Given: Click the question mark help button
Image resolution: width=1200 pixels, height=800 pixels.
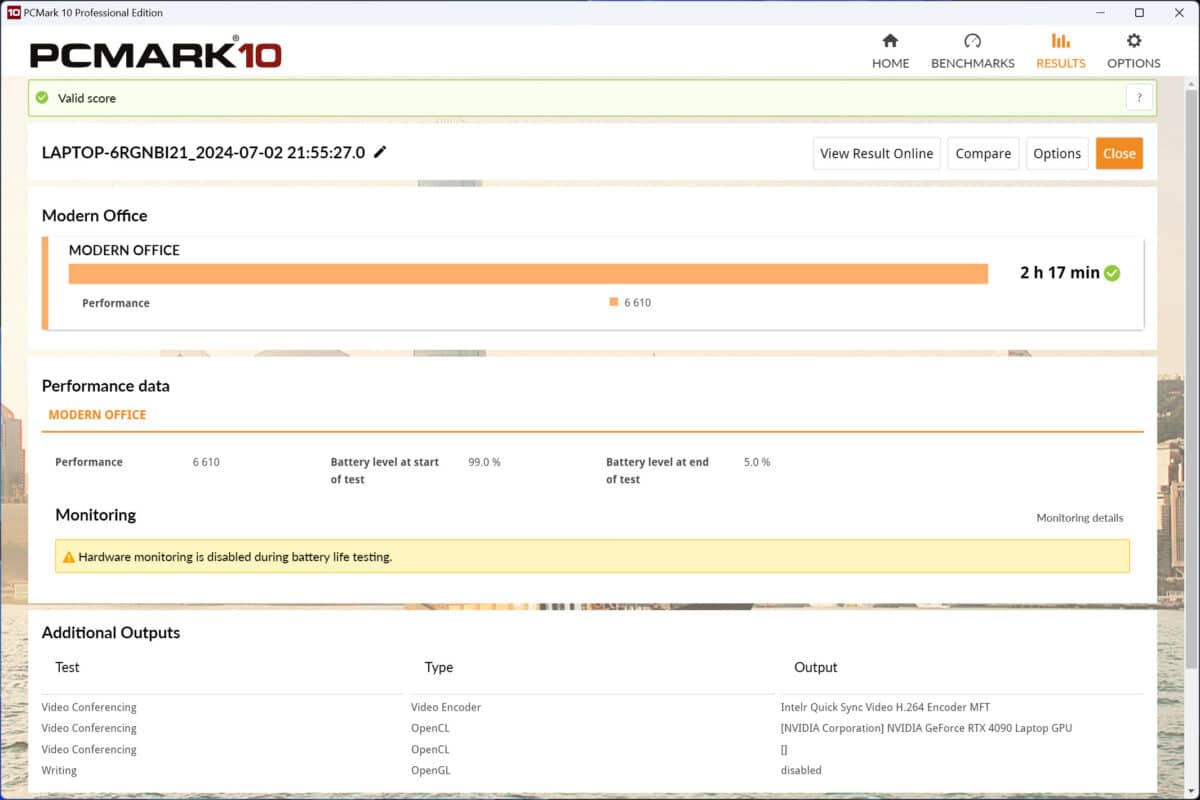Looking at the screenshot, I should (1139, 98).
